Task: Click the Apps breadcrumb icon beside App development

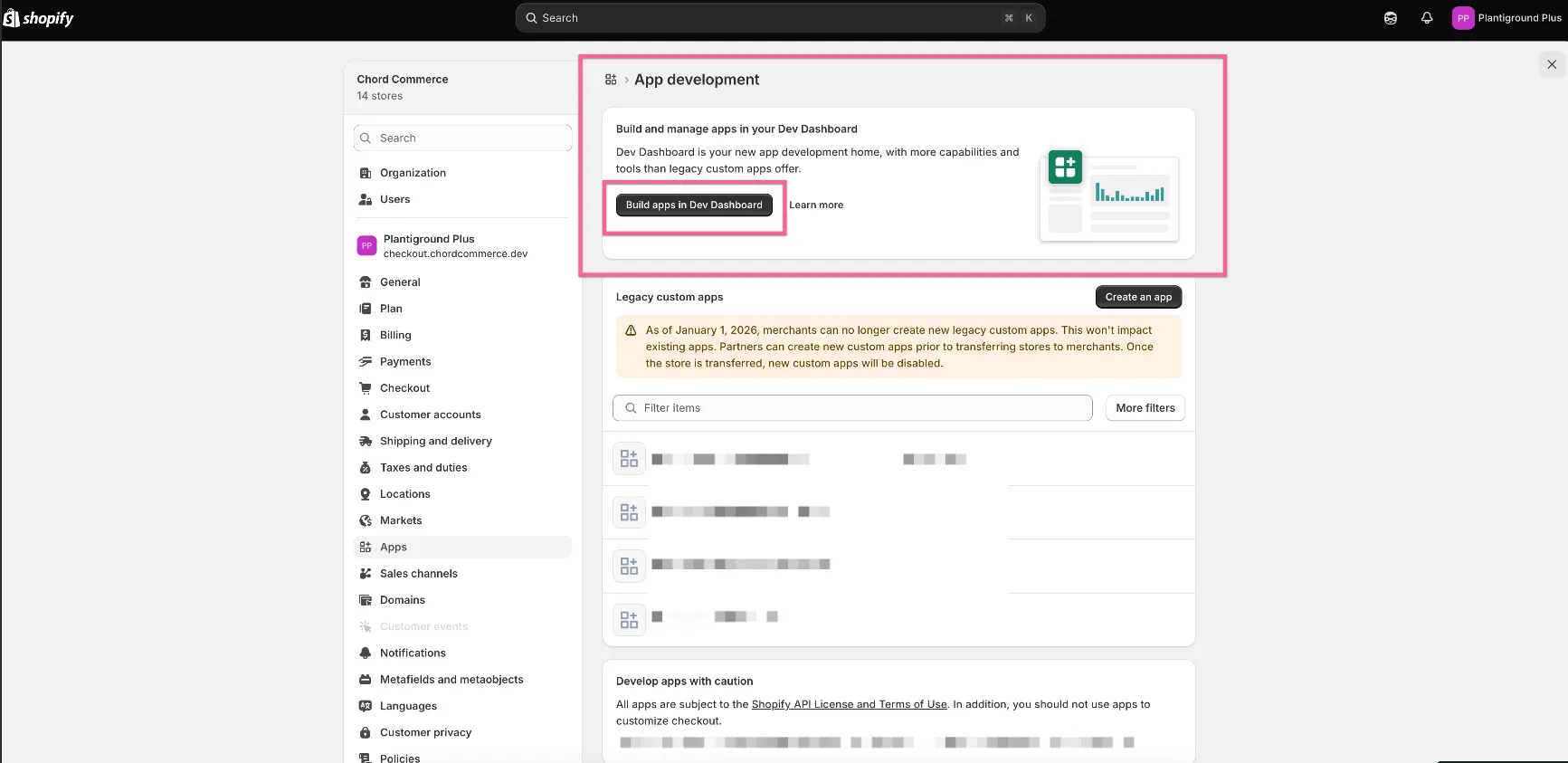Action: [x=611, y=80]
